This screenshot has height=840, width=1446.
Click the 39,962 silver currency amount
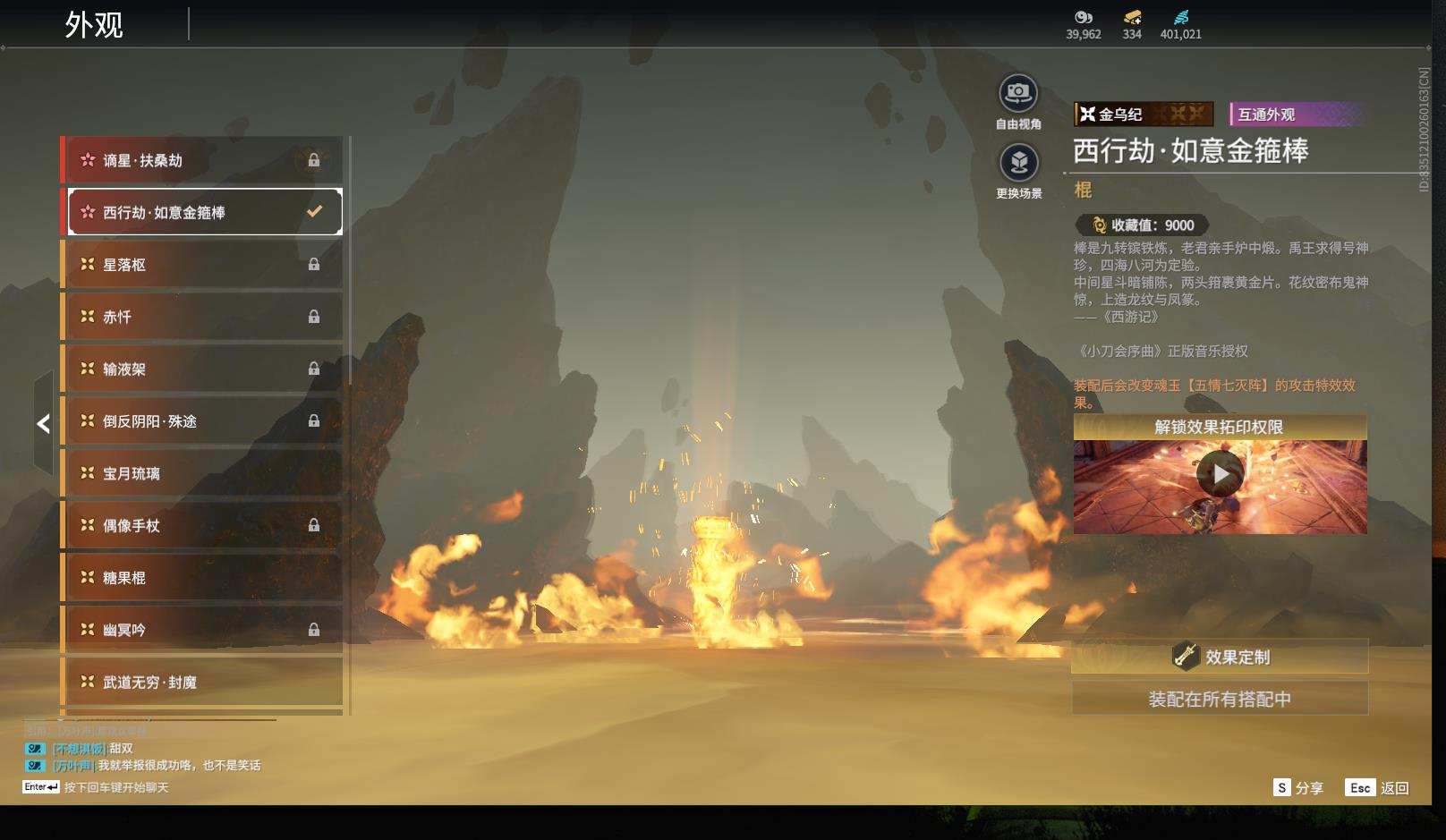coord(1084,34)
